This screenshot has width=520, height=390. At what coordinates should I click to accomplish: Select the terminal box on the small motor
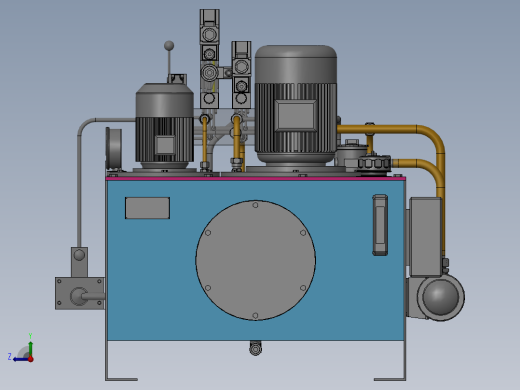(x=165, y=145)
